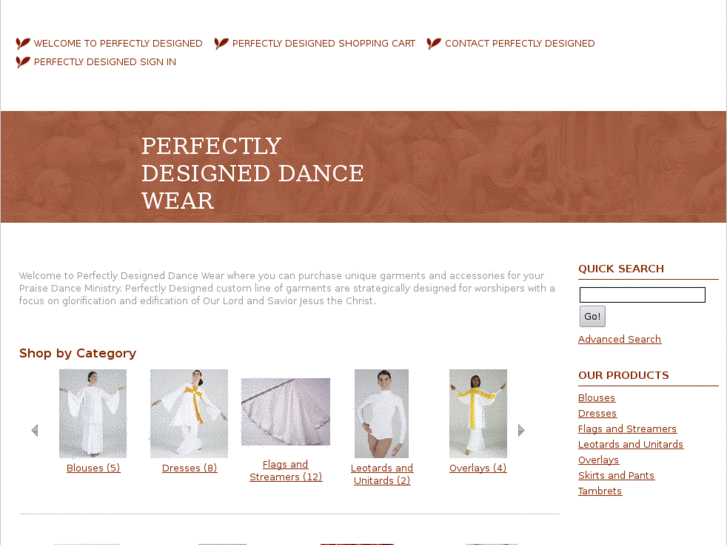Click the Our Products heading
This screenshot has height=545, width=727.
pyautogui.click(x=624, y=375)
